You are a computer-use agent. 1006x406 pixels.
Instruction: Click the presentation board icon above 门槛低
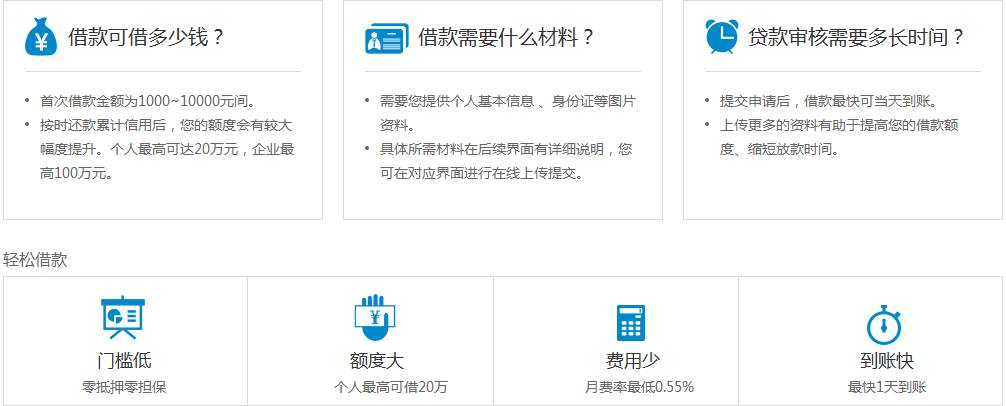[123, 317]
